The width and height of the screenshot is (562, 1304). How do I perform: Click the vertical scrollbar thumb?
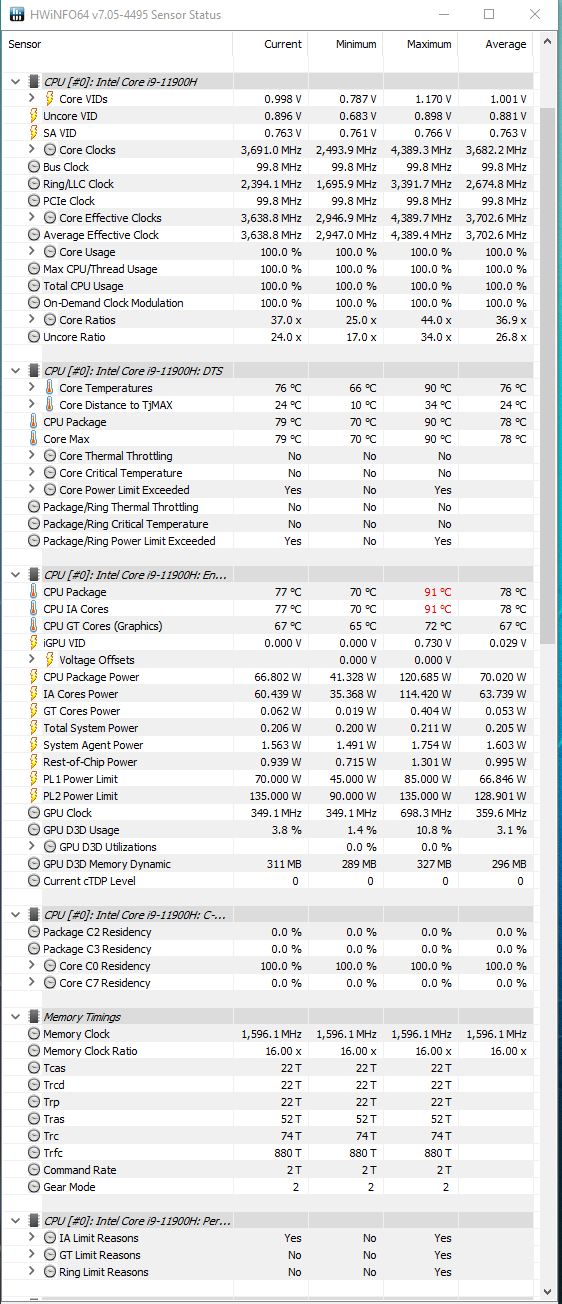pyautogui.click(x=547, y=375)
